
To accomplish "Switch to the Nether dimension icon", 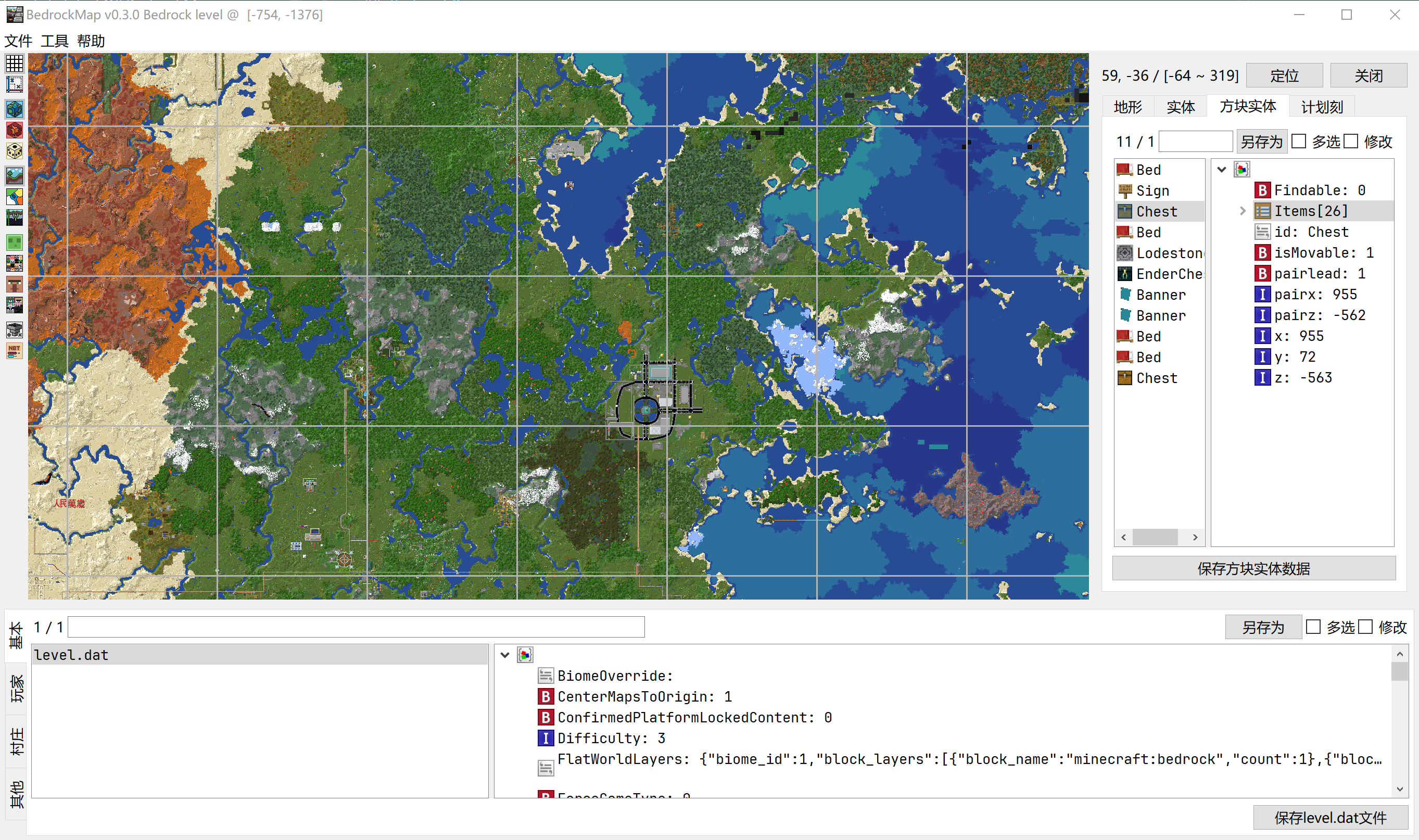I will tap(14, 130).
